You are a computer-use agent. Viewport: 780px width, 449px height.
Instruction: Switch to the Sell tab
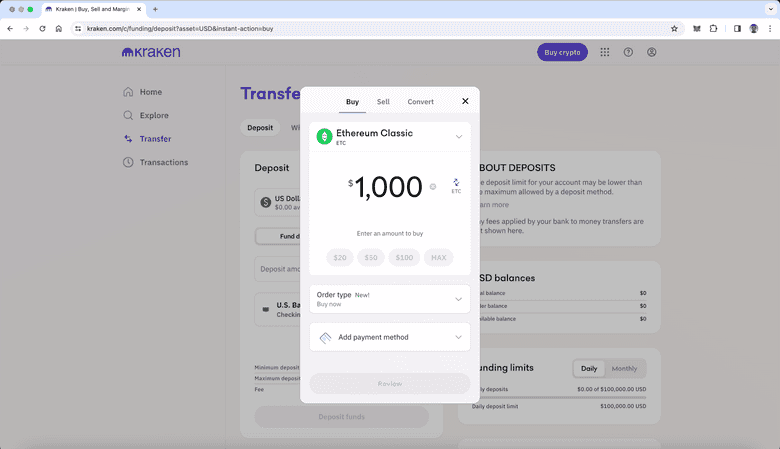coord(383,102)
